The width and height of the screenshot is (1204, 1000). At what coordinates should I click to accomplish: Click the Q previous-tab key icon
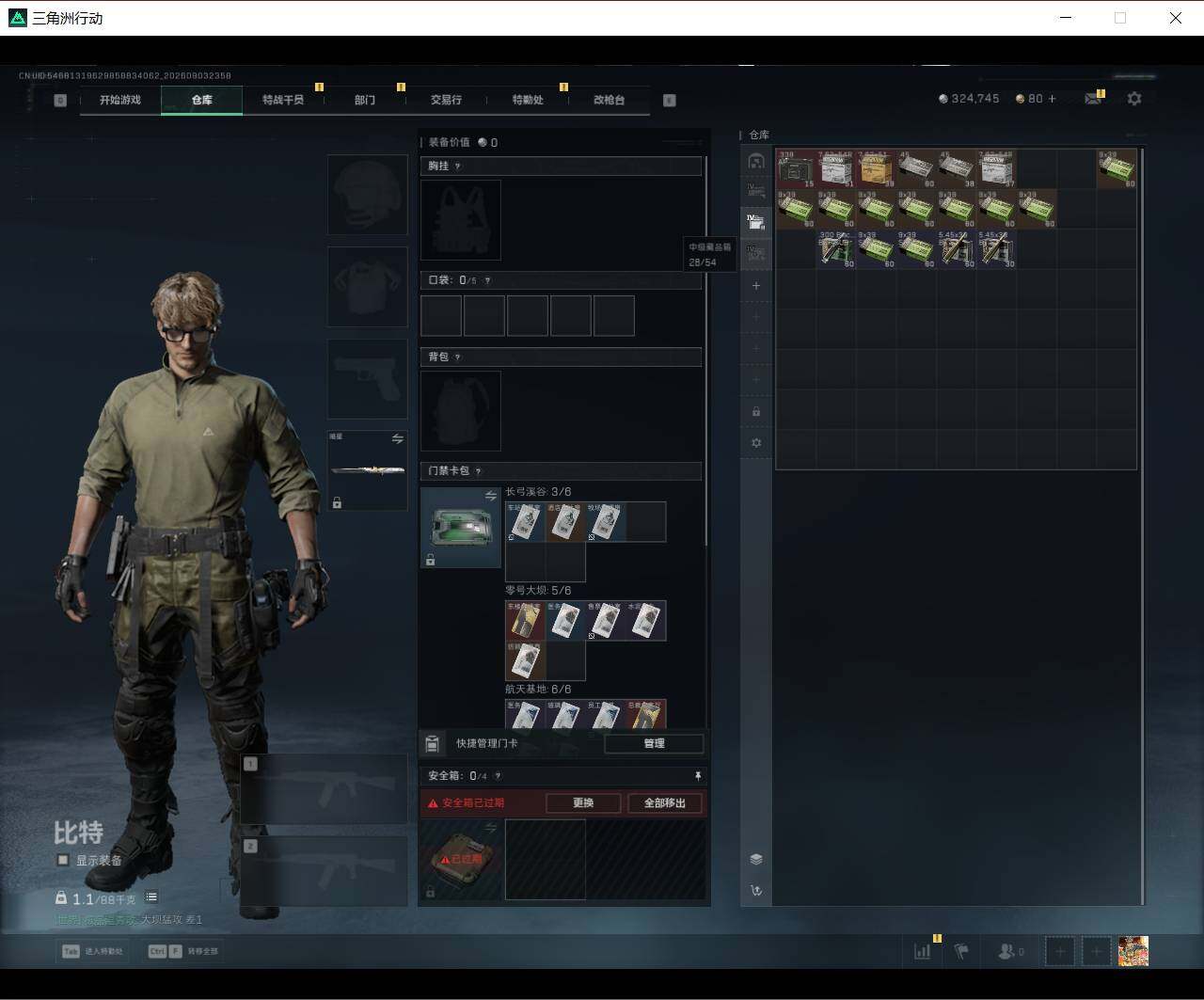tap(60, 100)
